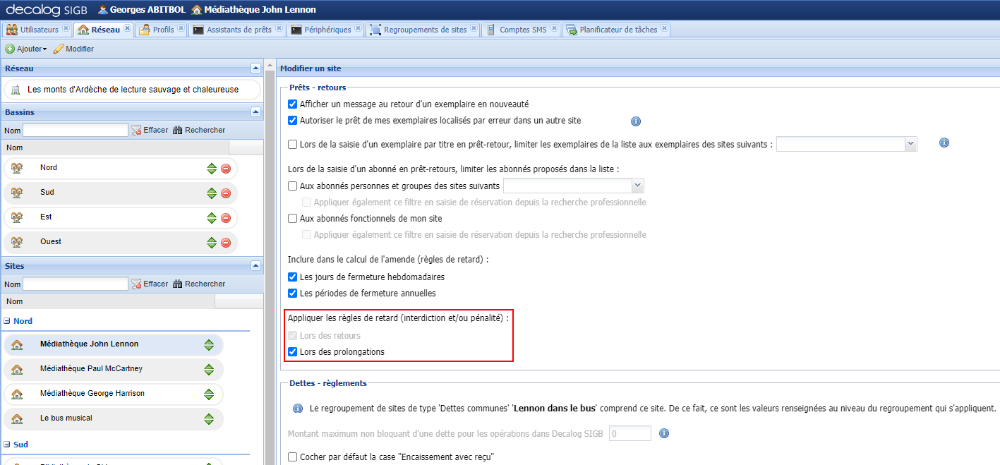Viewport: 1000px width, 465px height.
Task: Click Effacer icon in Sites panel
Action: (x=137, y=284)
